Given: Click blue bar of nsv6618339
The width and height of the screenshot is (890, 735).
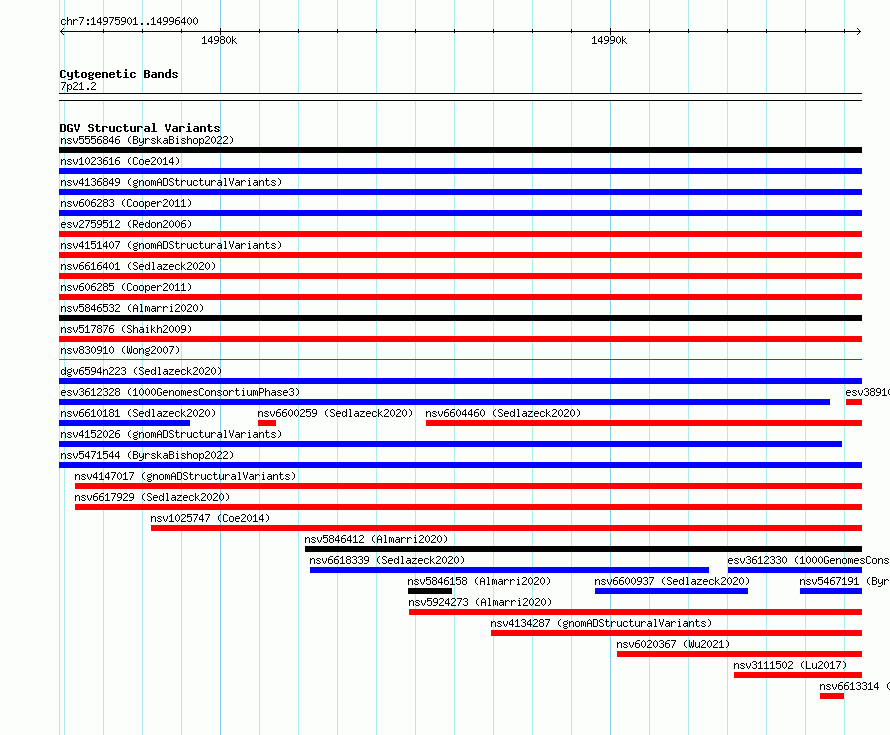Looking at the screenshot, I should [x=509, y=570].
